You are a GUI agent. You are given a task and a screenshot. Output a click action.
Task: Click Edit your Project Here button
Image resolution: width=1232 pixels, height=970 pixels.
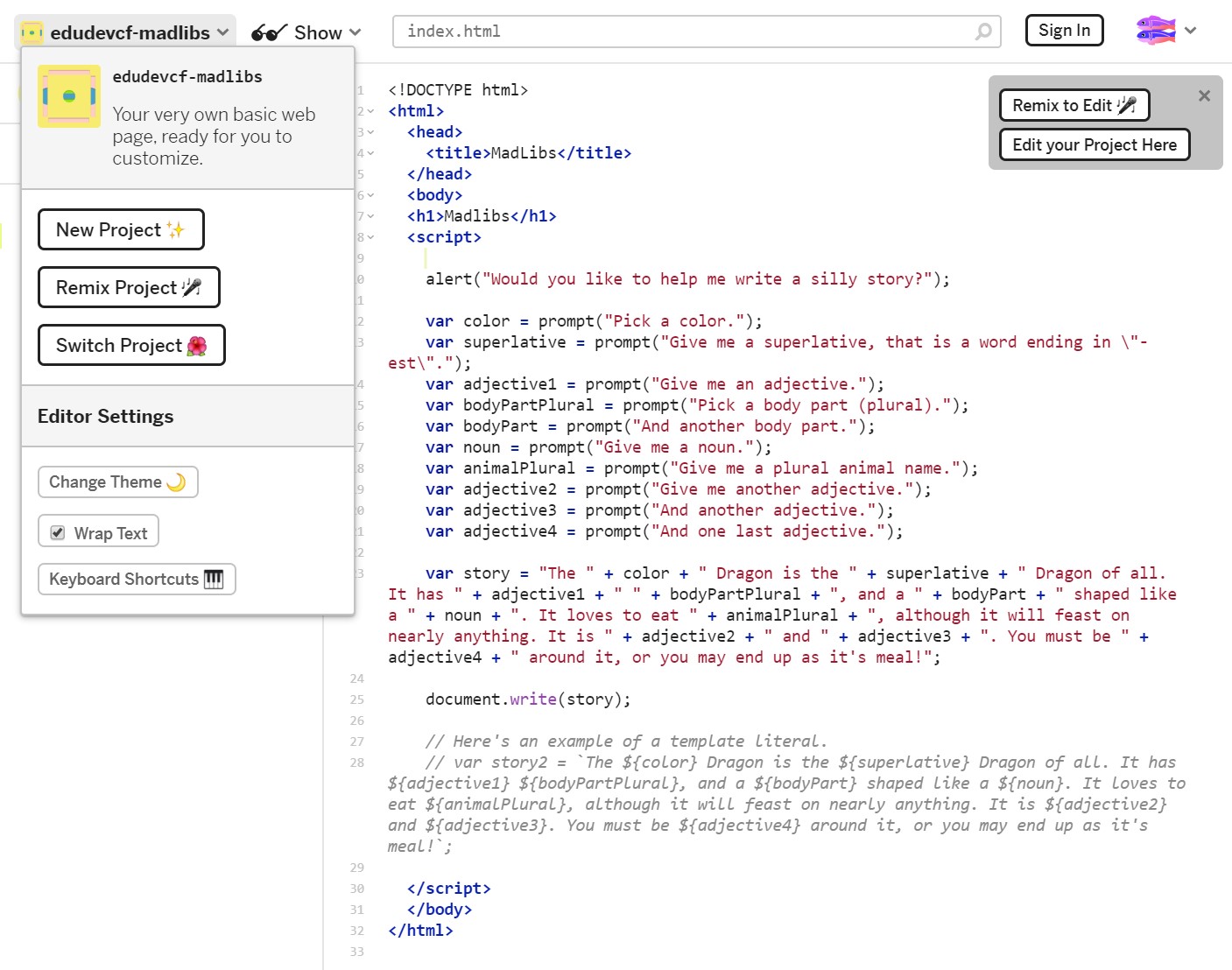(1095, 144)
